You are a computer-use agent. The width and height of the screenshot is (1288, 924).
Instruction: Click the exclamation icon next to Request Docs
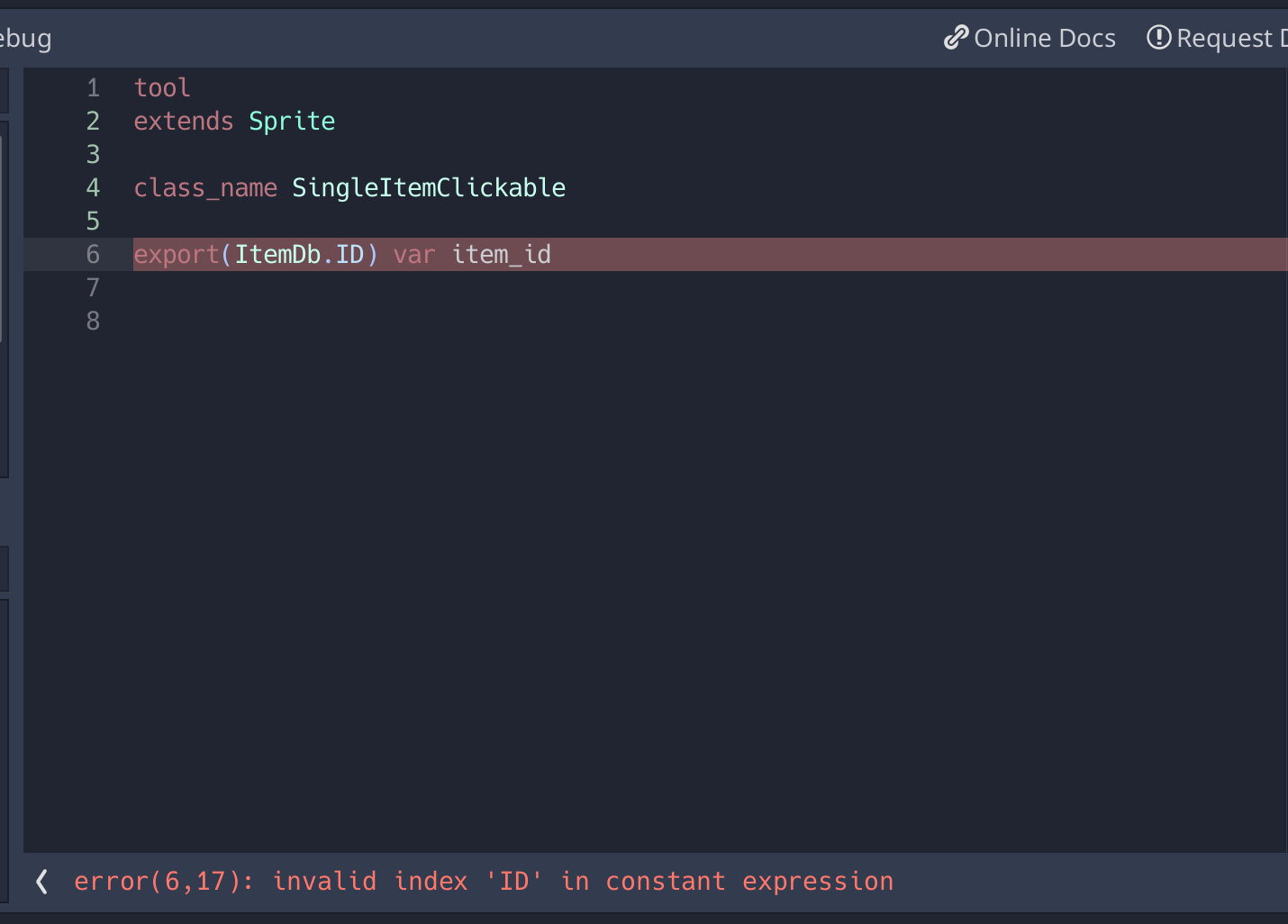1159,38
